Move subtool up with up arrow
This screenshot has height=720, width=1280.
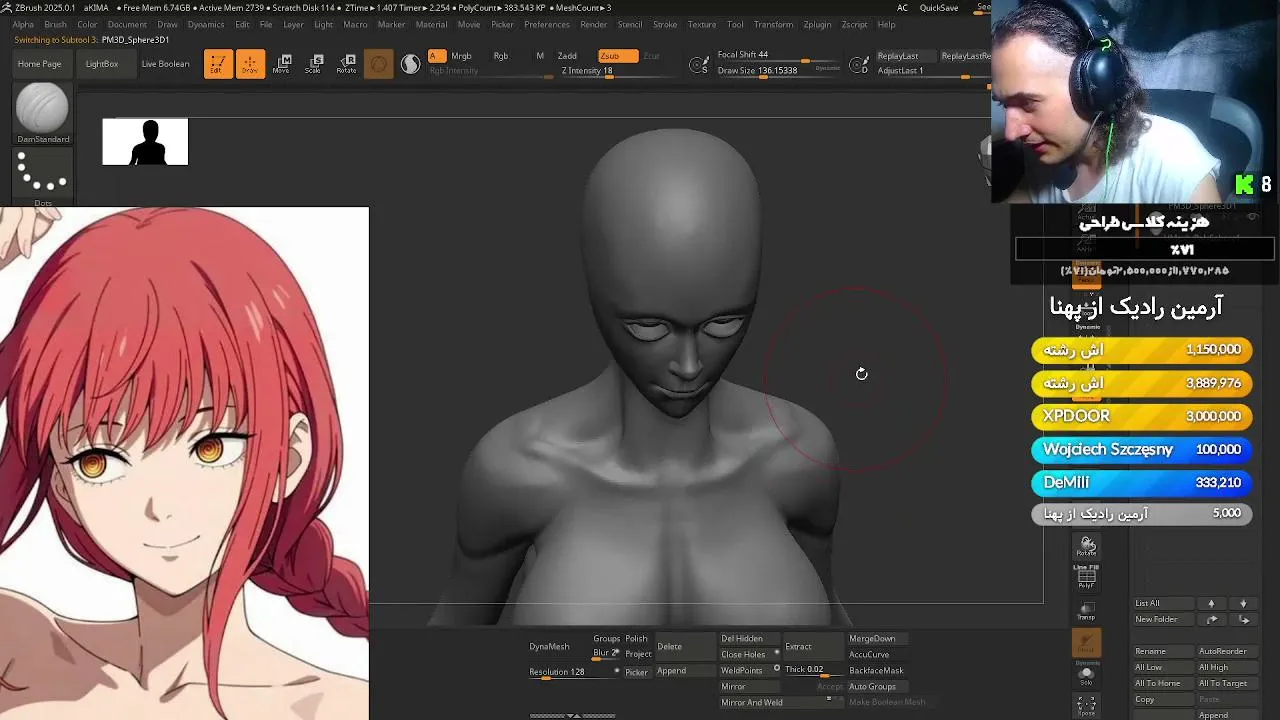click(x=1211, y=604)
